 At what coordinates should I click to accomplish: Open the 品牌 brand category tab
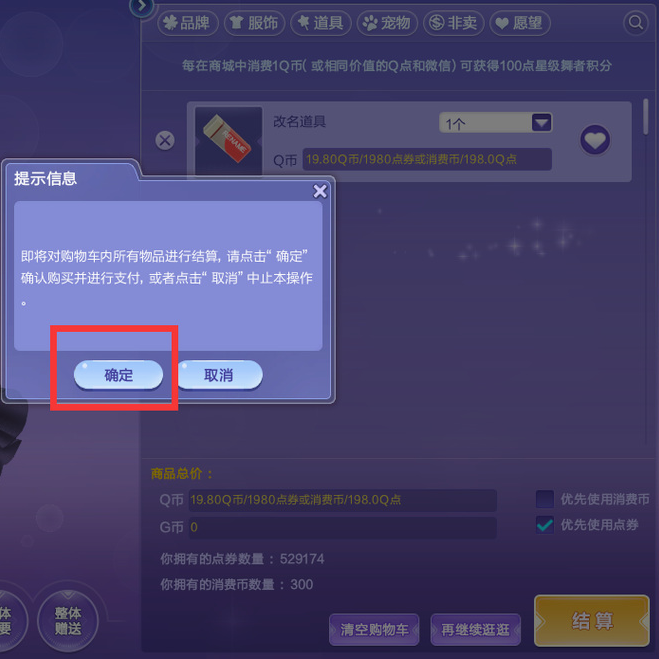[187, 23]
